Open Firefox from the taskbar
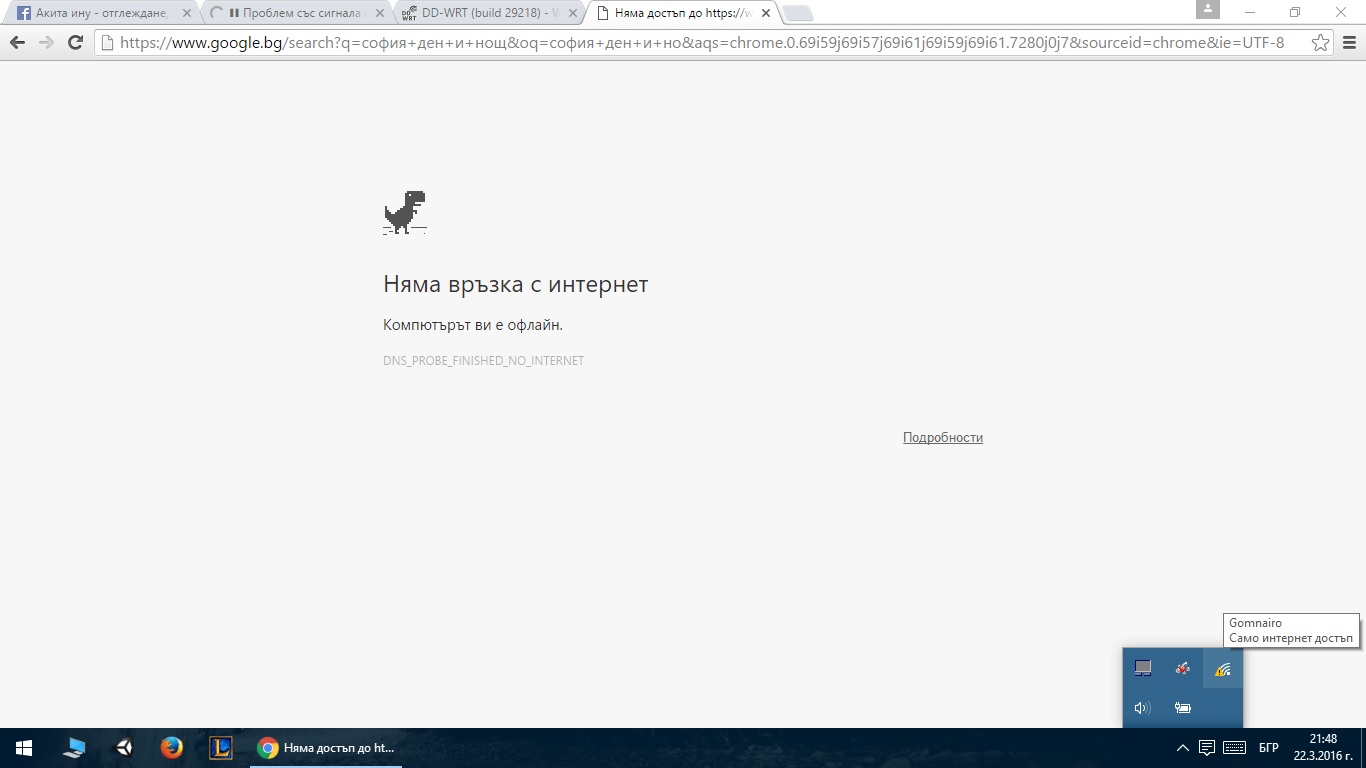The height and width of the screenshot is (768, 1366). pyautogui.click(x=172, y=747)
